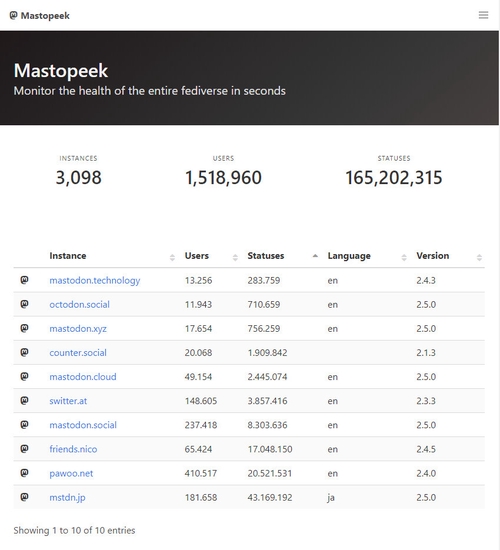Click the Mastodon icon beside octodon.social
Screen dimensions: 500x550
click(x=24, y=304)
